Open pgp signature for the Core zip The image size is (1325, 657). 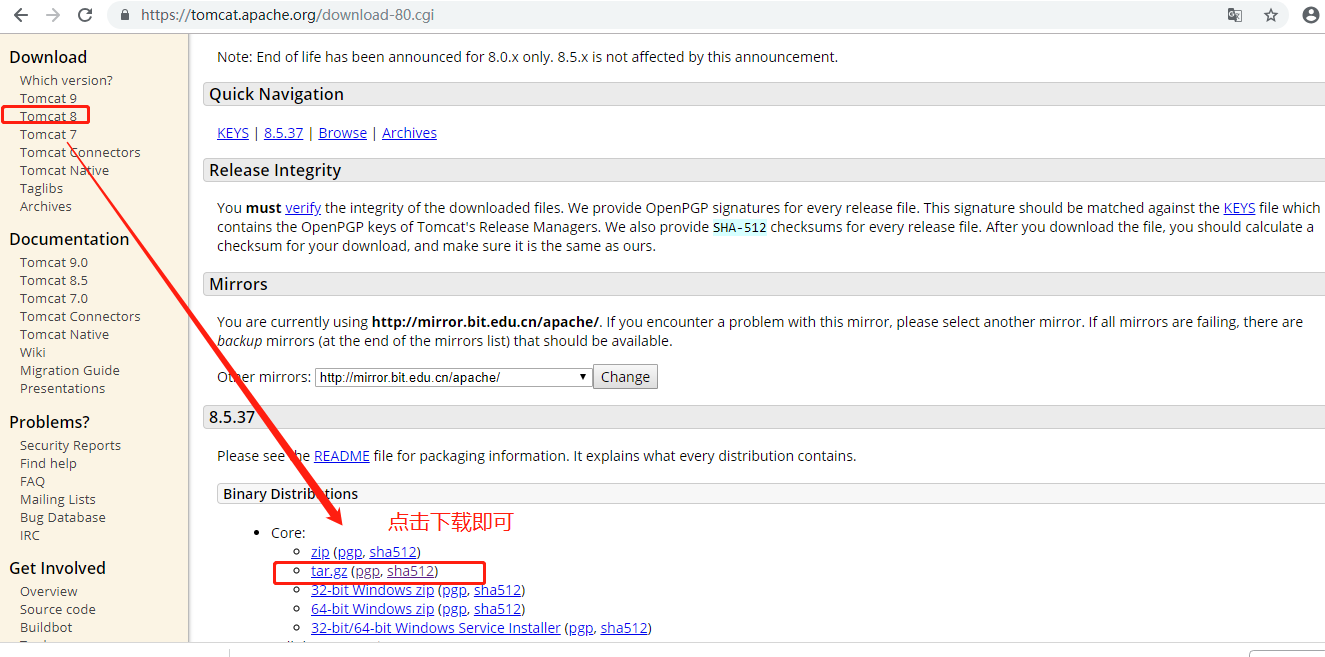[349, 552]
